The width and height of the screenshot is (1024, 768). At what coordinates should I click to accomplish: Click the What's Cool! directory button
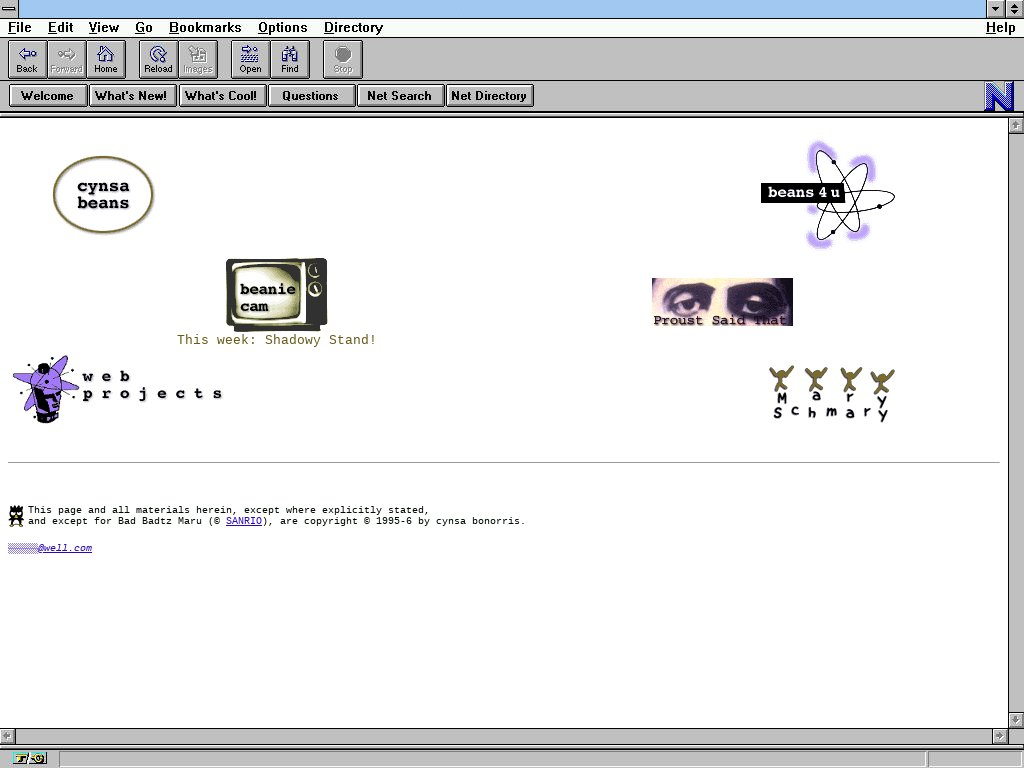click(x=222, y=96)
